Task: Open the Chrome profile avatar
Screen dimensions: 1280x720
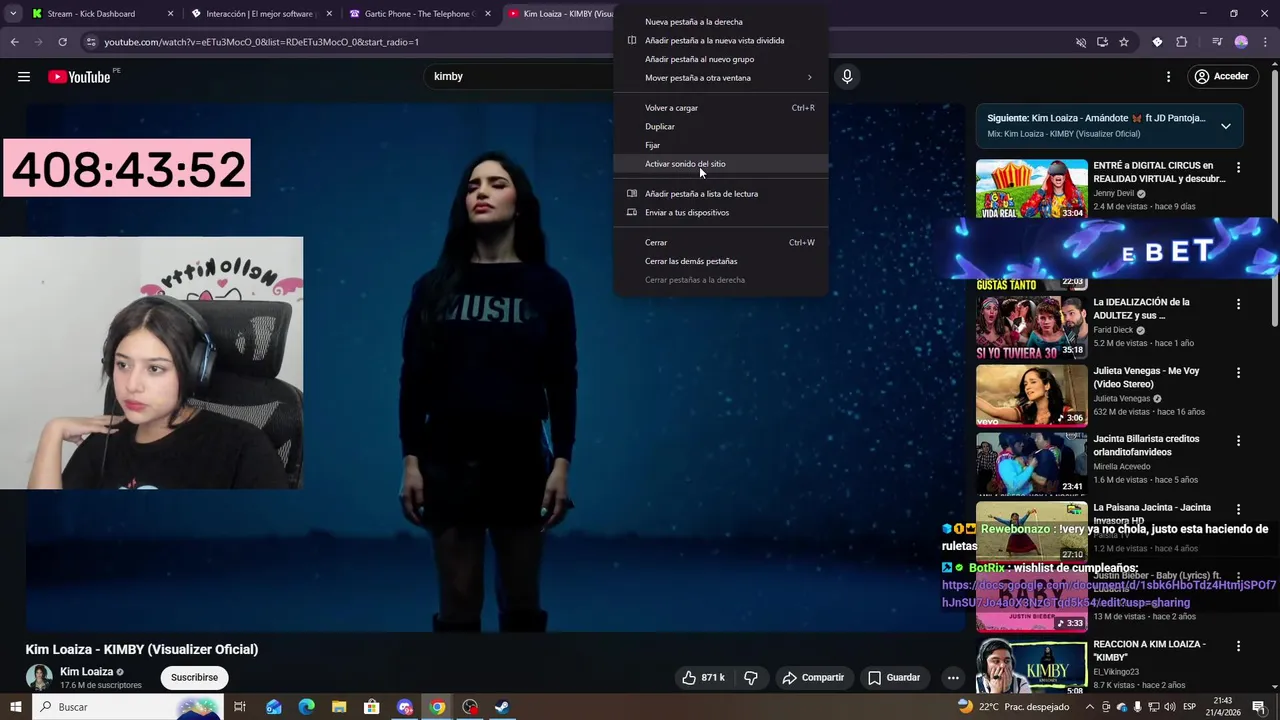Action: pos(1241,42)
